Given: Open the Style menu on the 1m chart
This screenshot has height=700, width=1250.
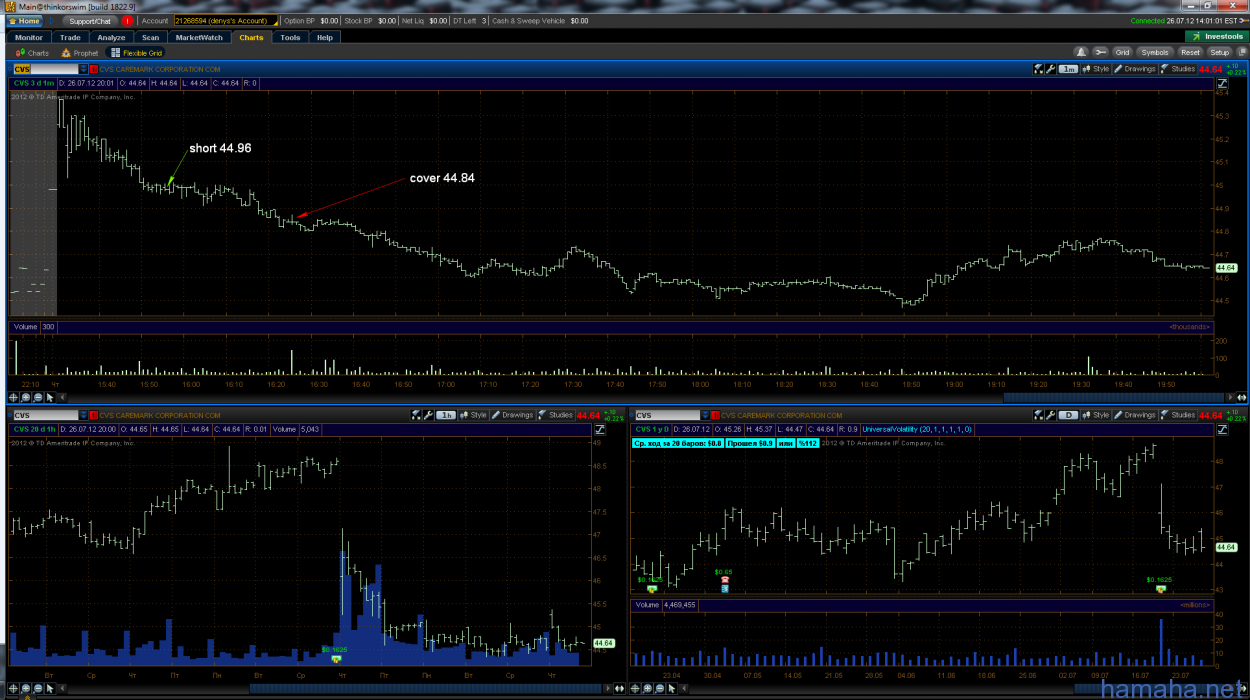Looking at the screenshot, I should [1096, 69].
